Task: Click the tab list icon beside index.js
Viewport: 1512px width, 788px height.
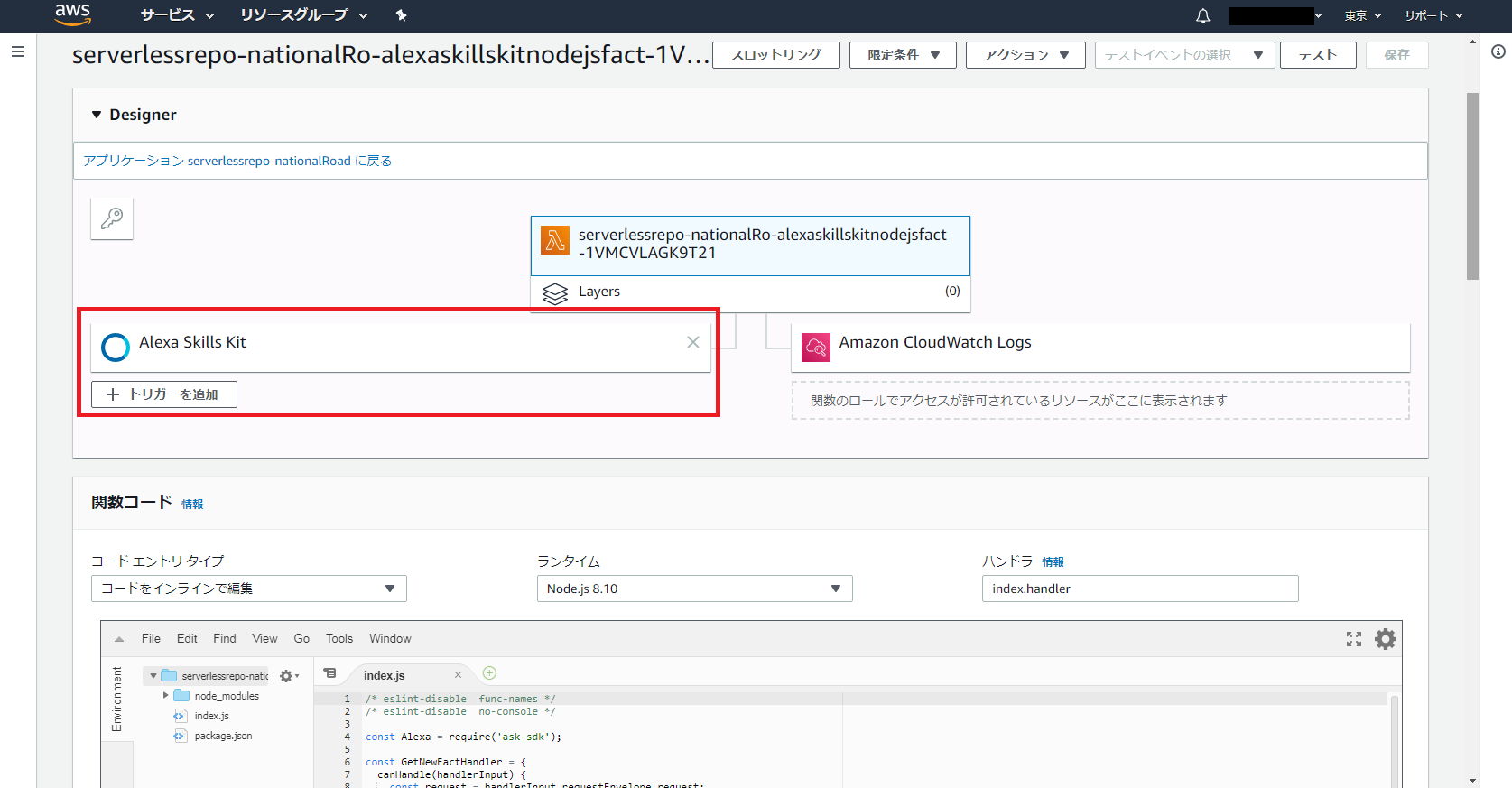Action: [x=330, y=673]
